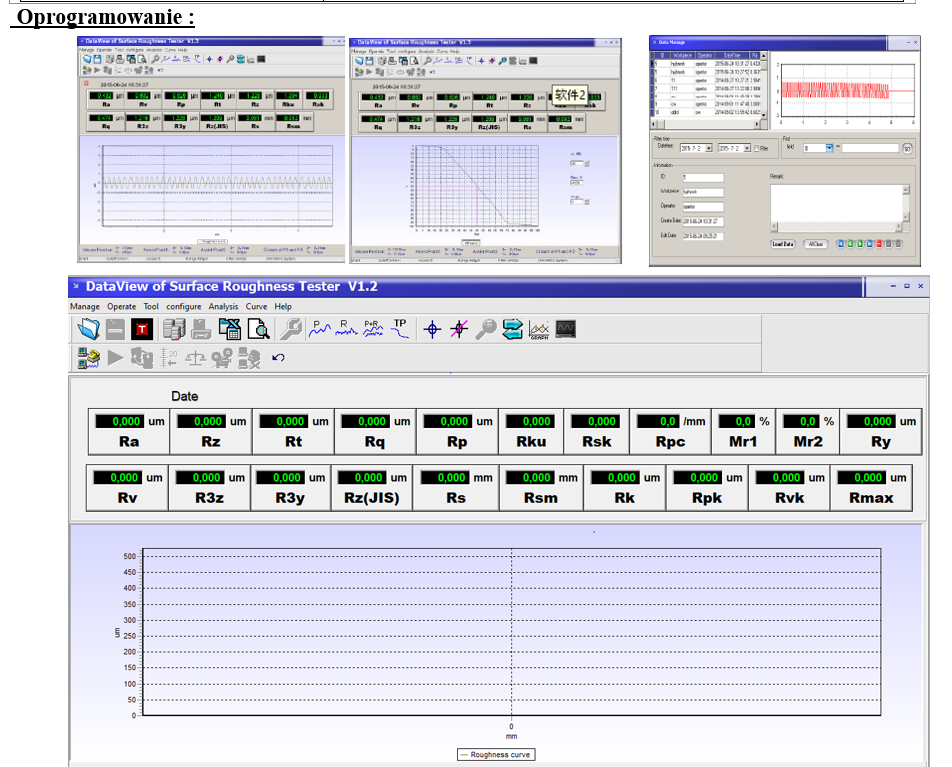
Task: Open print preview with magnifier page icon
Action: coord(259,329)
